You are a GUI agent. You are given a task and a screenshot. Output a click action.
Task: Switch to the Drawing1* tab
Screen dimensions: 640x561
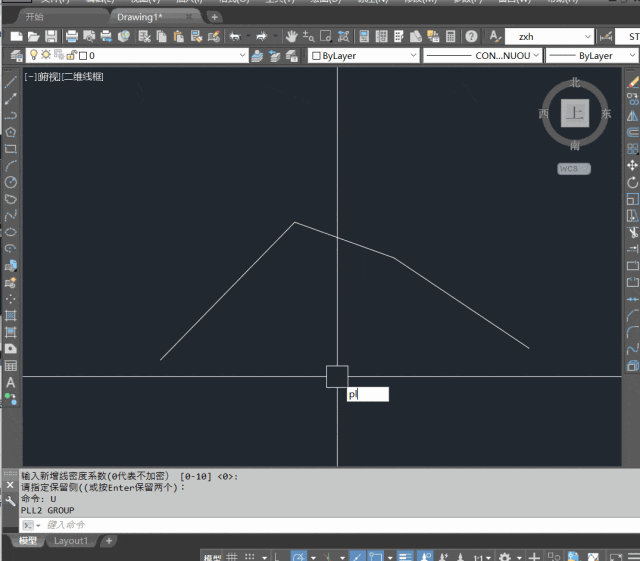(140, 17)
